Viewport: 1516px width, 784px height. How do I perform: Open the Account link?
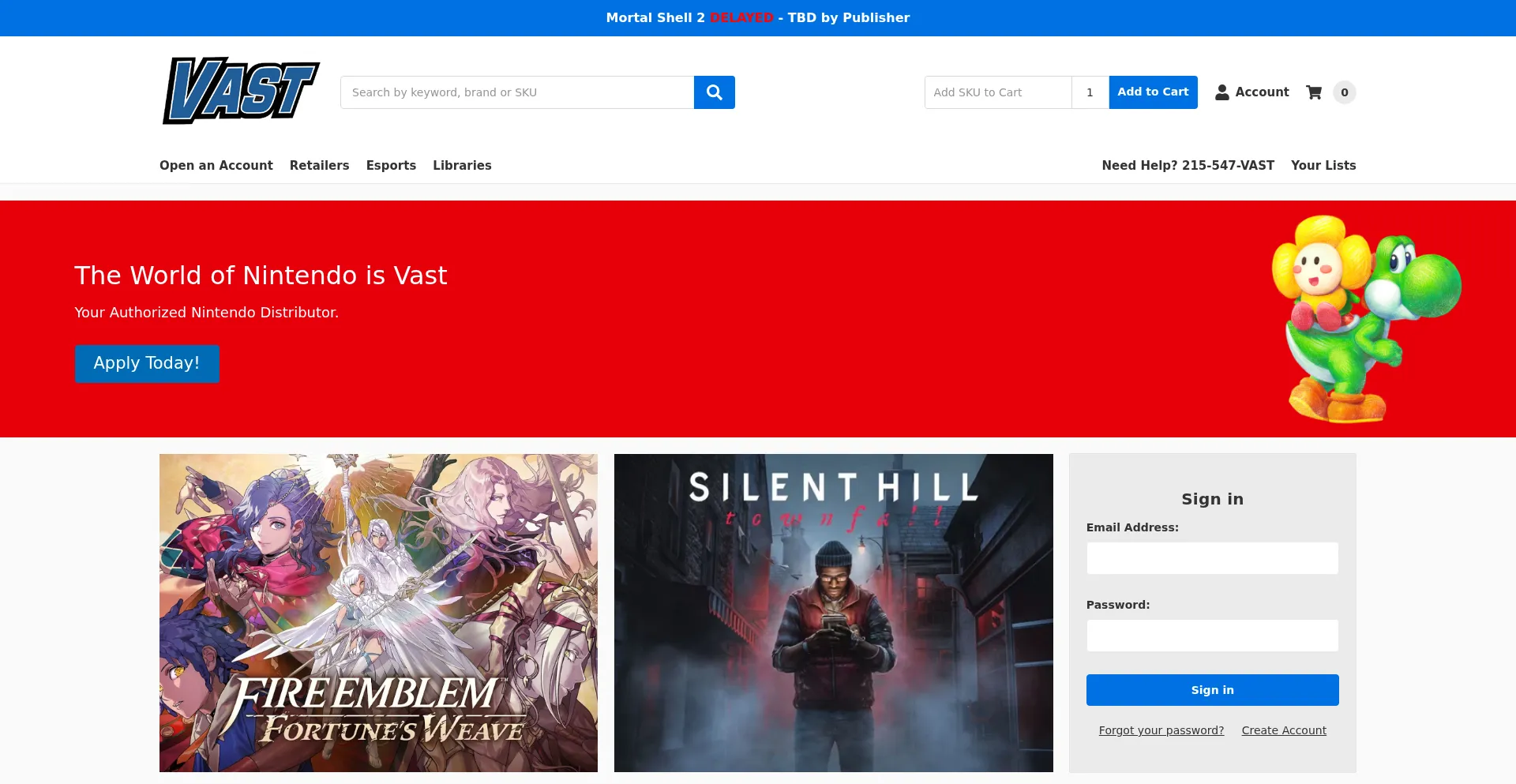pyautogui.click(x=1262, y=92)
